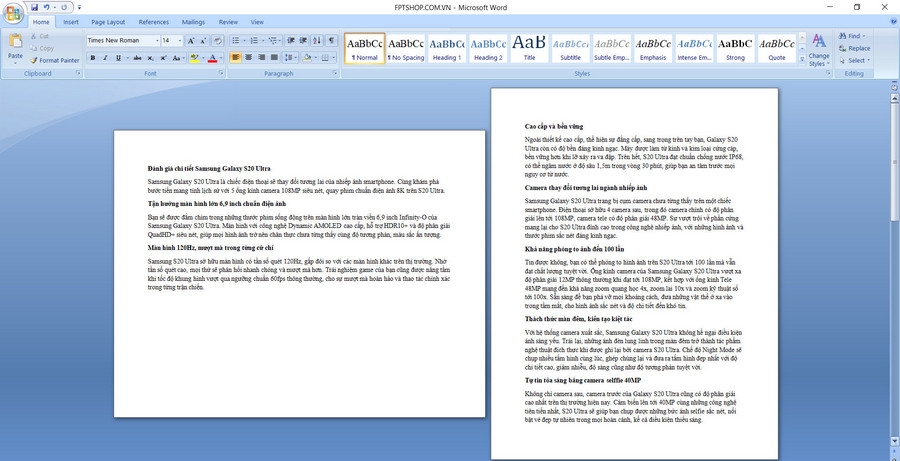Toggle Subscript formatting
This screenshot has height=461, width=900.
pos(150,58)
